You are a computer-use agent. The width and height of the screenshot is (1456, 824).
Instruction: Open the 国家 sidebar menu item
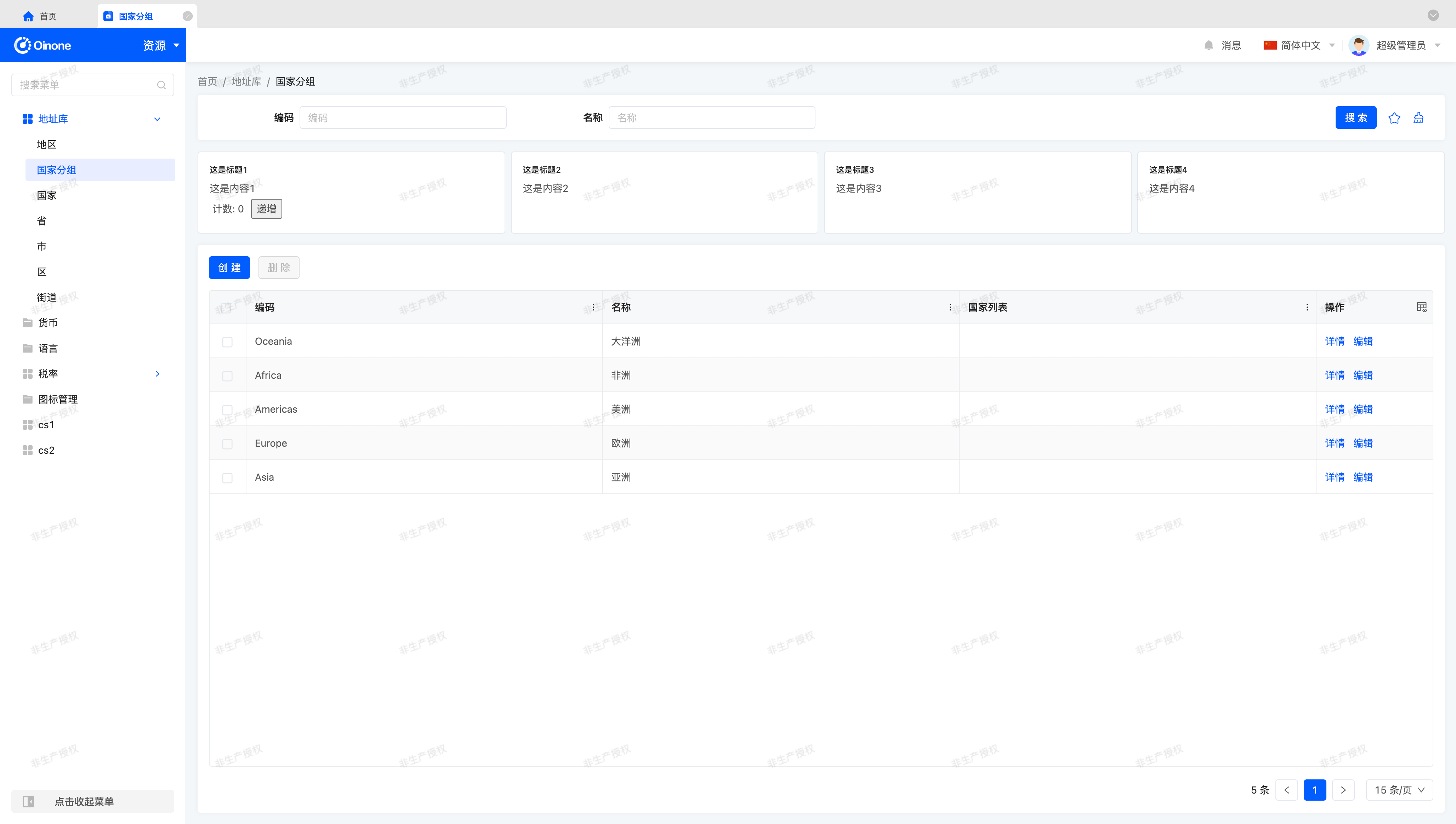pyautogui.click(x=46, y=195)
